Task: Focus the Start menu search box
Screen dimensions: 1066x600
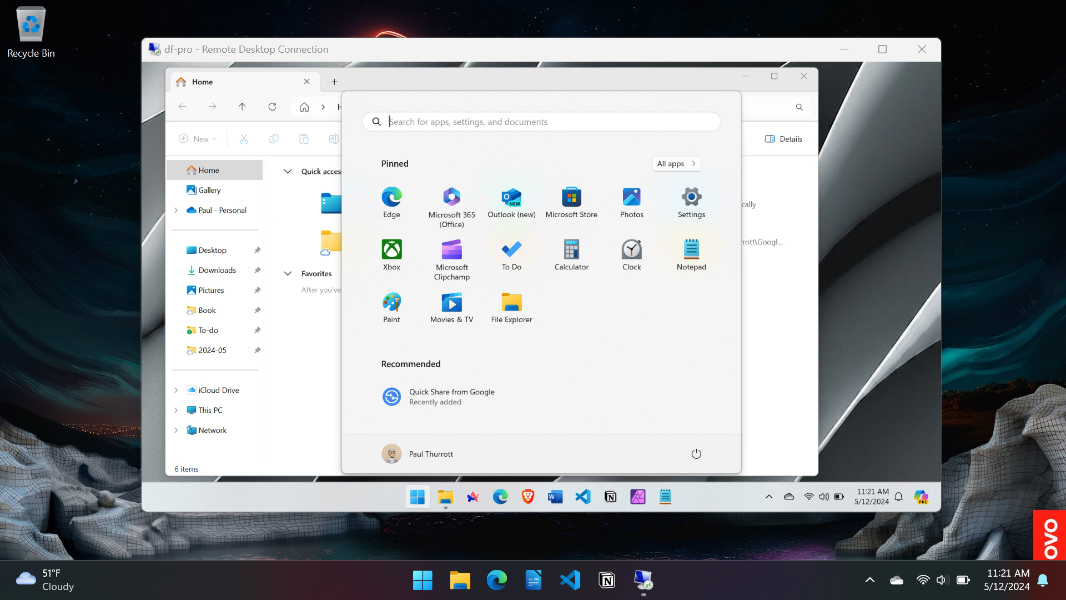Action: click(x=541, y=122)
